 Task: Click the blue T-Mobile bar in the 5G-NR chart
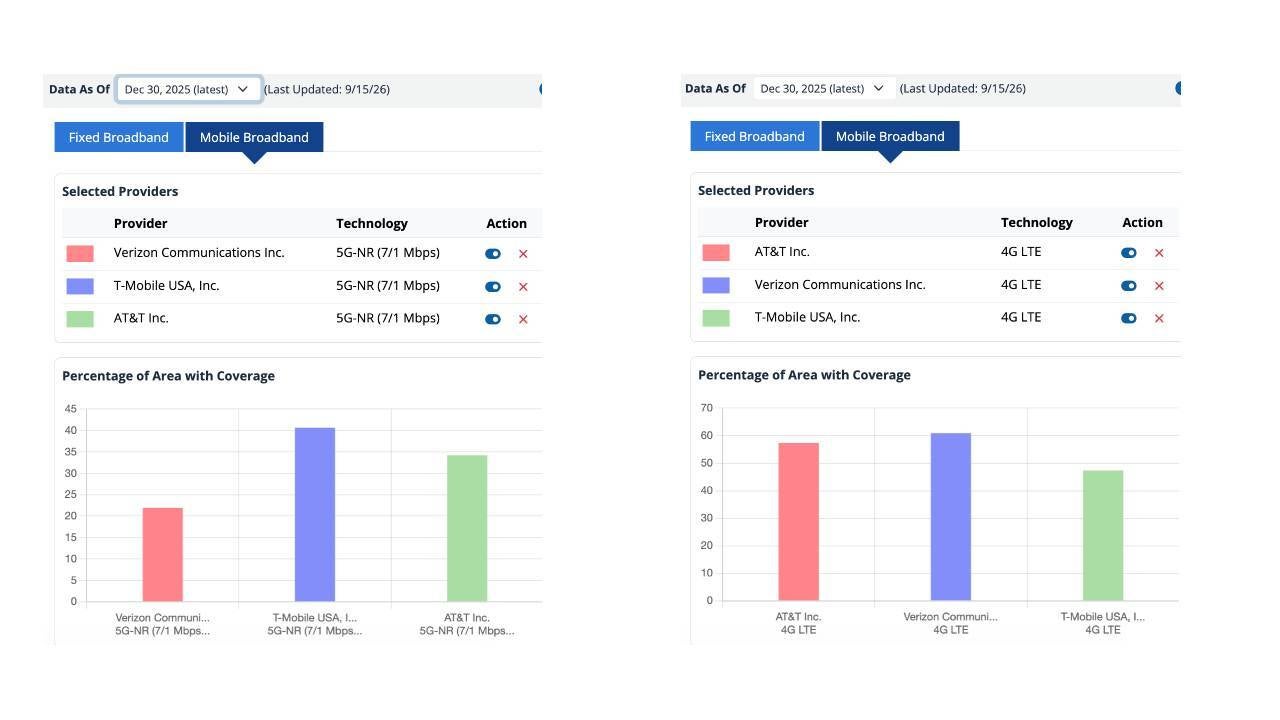(x=315, y=515)
